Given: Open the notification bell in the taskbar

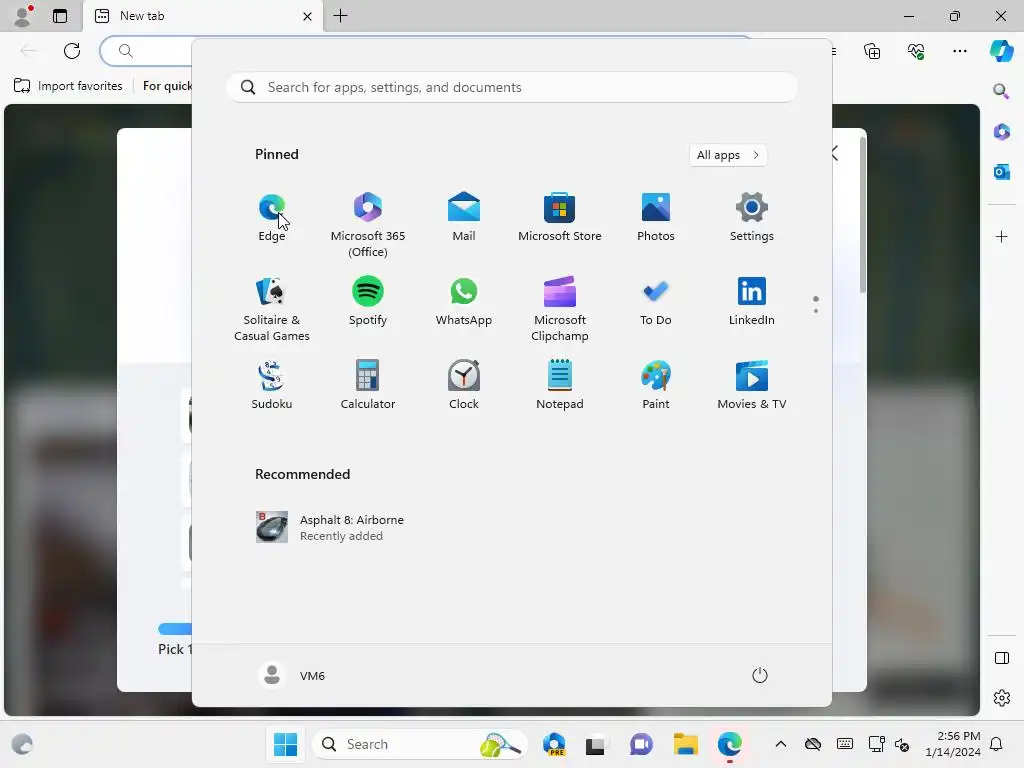Looking at the screenshot, I should (x=997, y=744).
